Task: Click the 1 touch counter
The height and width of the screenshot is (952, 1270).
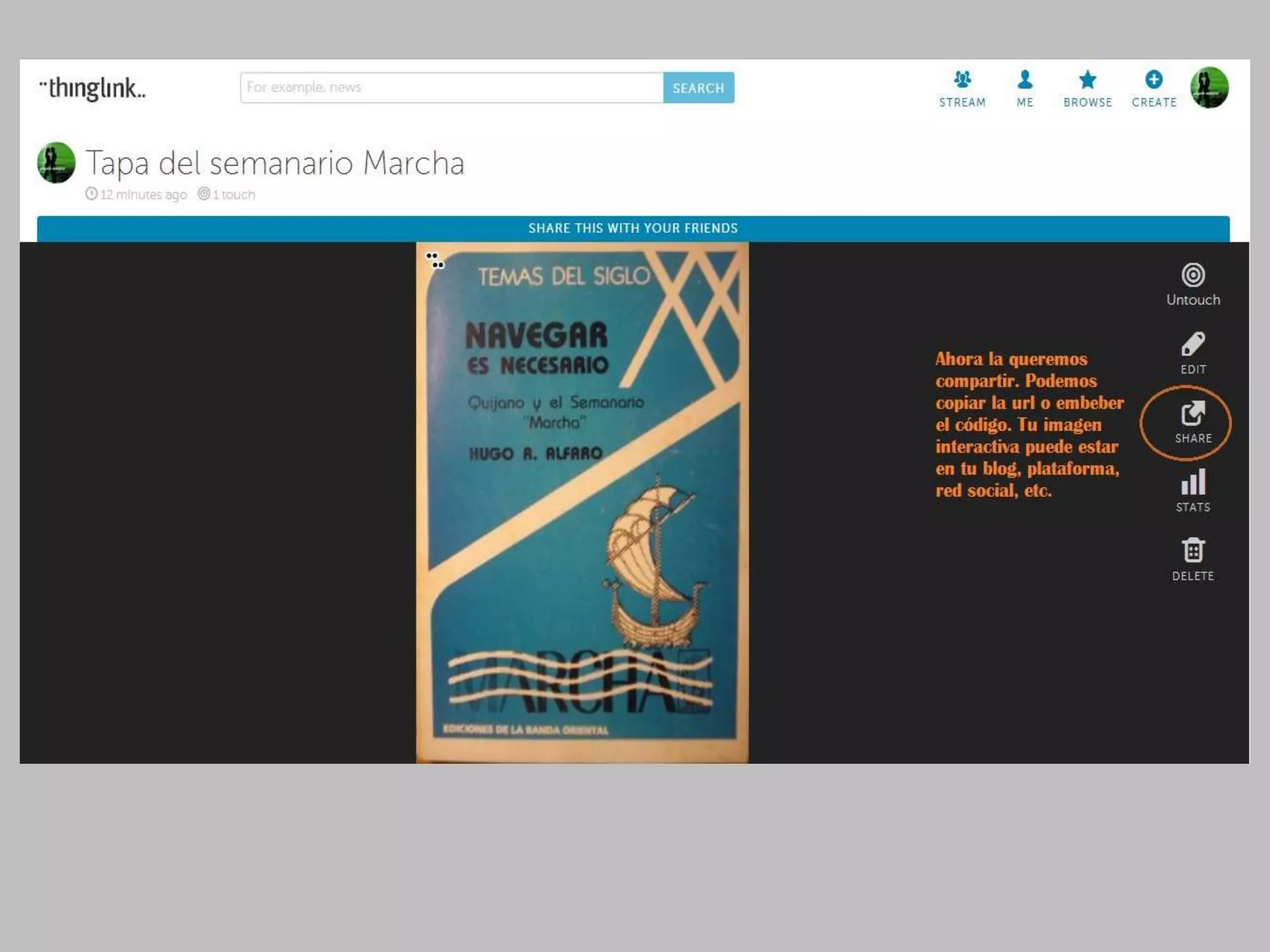Action: pos(227,195)
